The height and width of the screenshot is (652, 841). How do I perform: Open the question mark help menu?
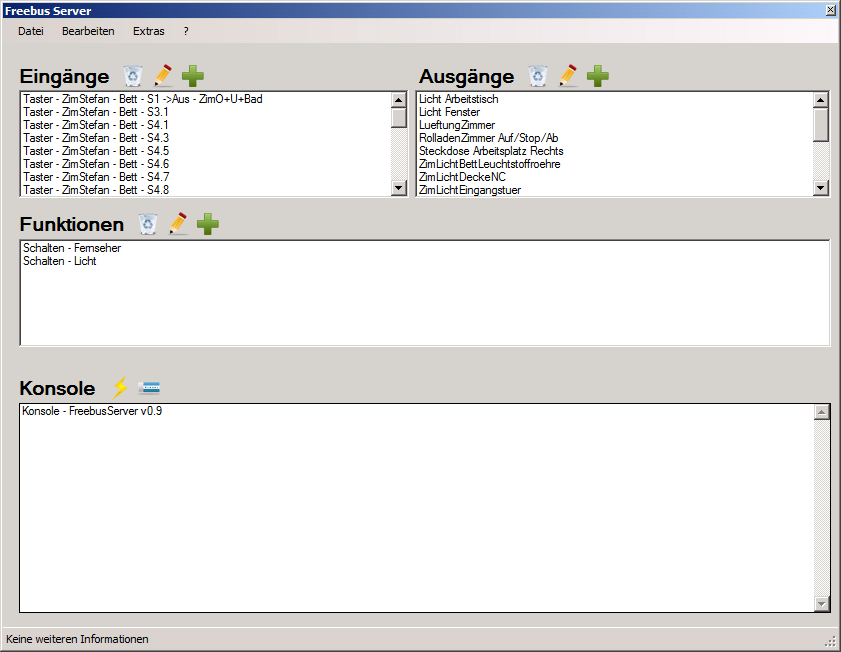click(x=186, y=31)
